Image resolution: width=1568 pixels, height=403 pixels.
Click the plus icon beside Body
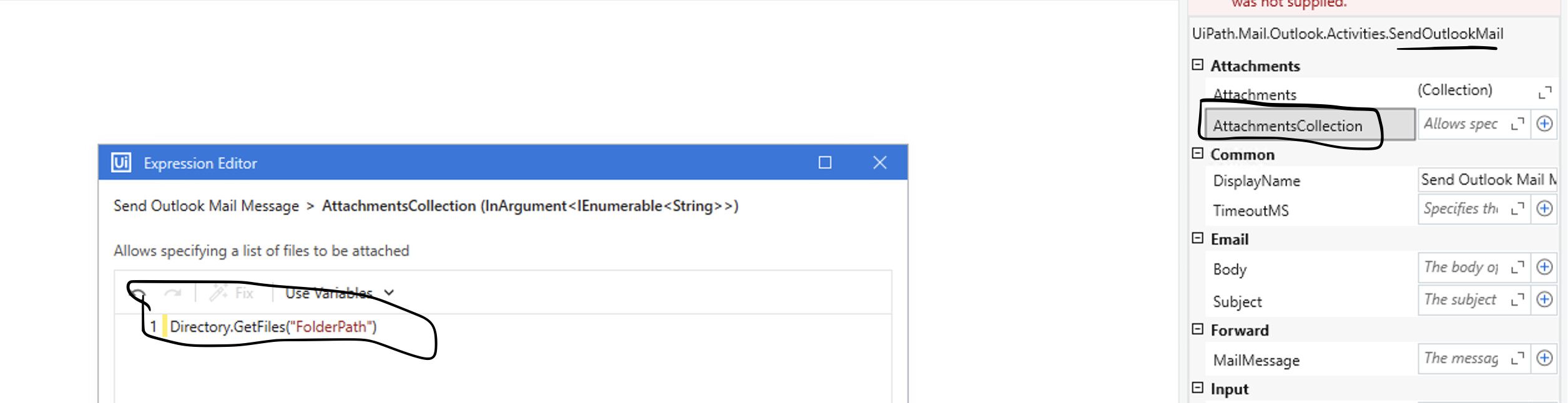pos(1544,267)
